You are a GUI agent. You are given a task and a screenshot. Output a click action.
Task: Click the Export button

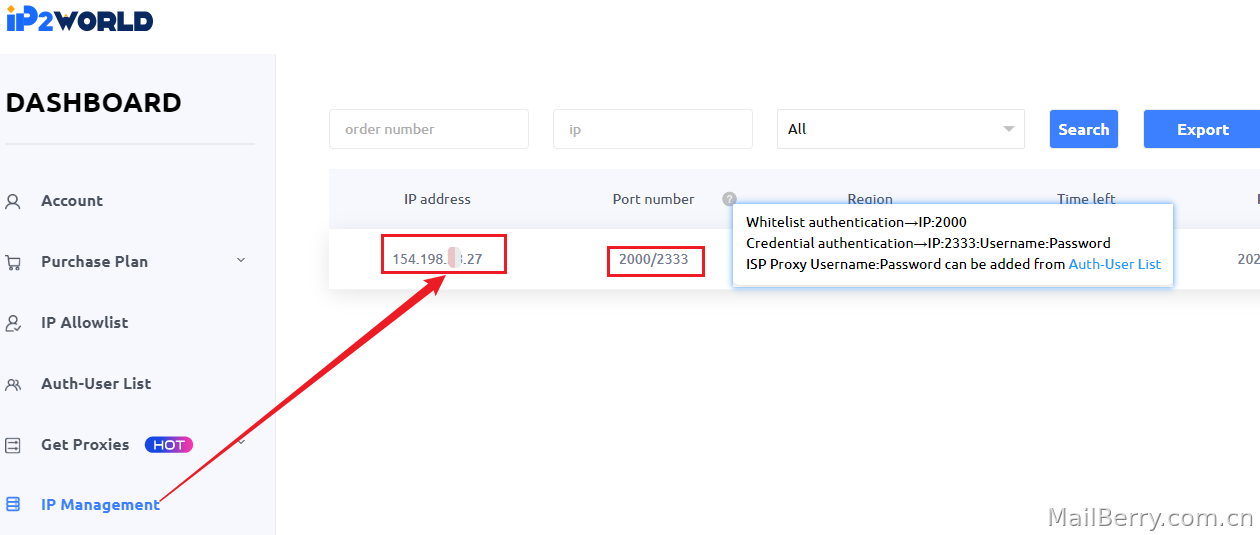[1202, 129]
